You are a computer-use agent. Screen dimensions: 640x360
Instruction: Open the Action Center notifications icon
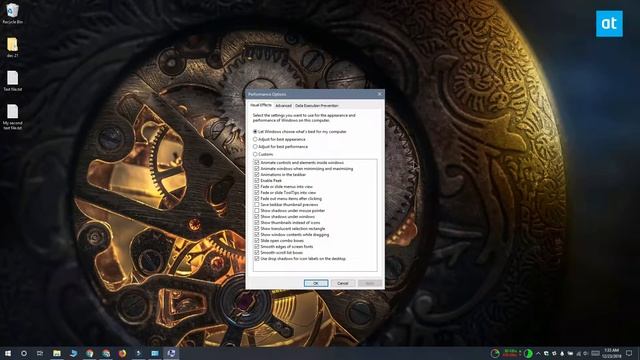(x=629, y=353)
